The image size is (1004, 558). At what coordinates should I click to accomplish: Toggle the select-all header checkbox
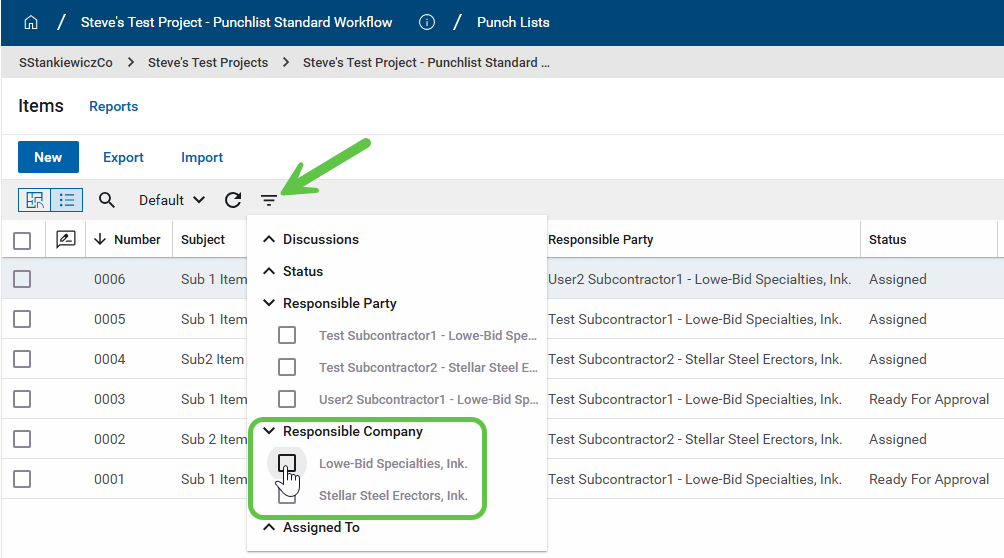22,240
